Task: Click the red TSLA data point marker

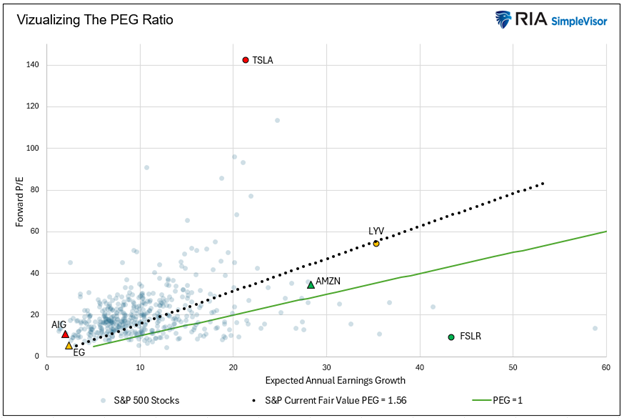Action: 246,60
